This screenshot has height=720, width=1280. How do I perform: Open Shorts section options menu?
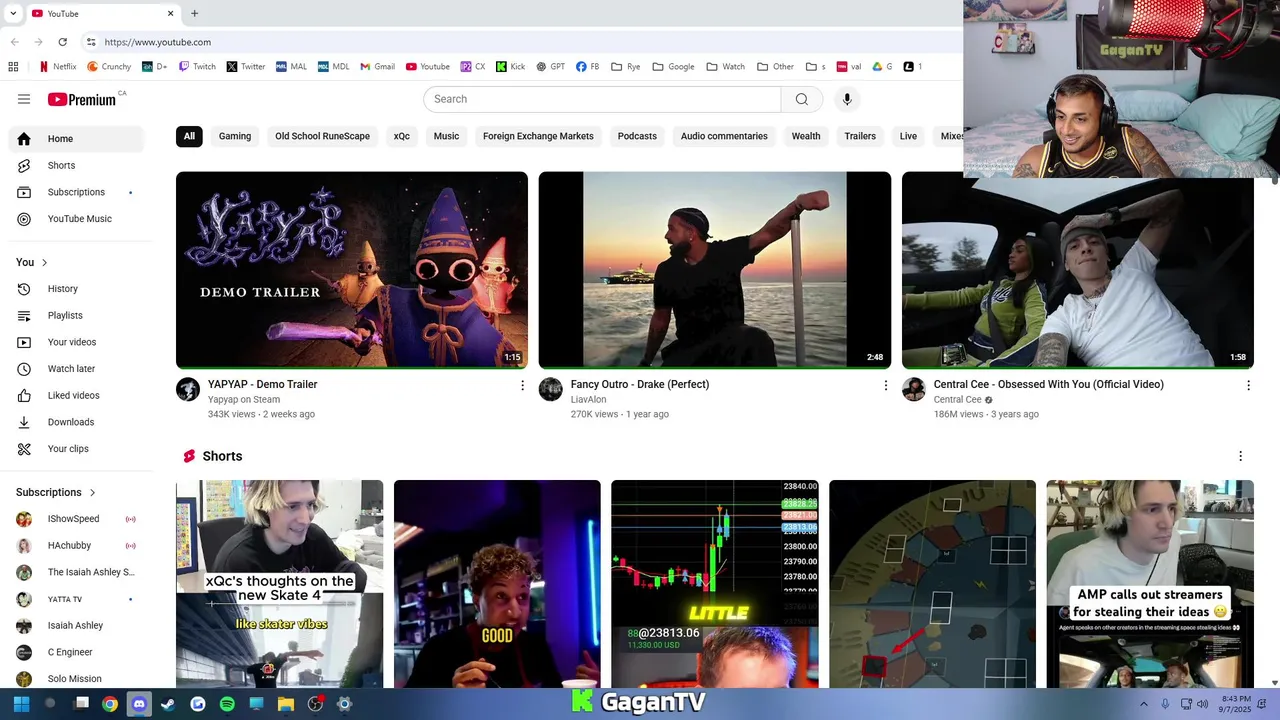pyautogui.click(x=1240, y=456)
